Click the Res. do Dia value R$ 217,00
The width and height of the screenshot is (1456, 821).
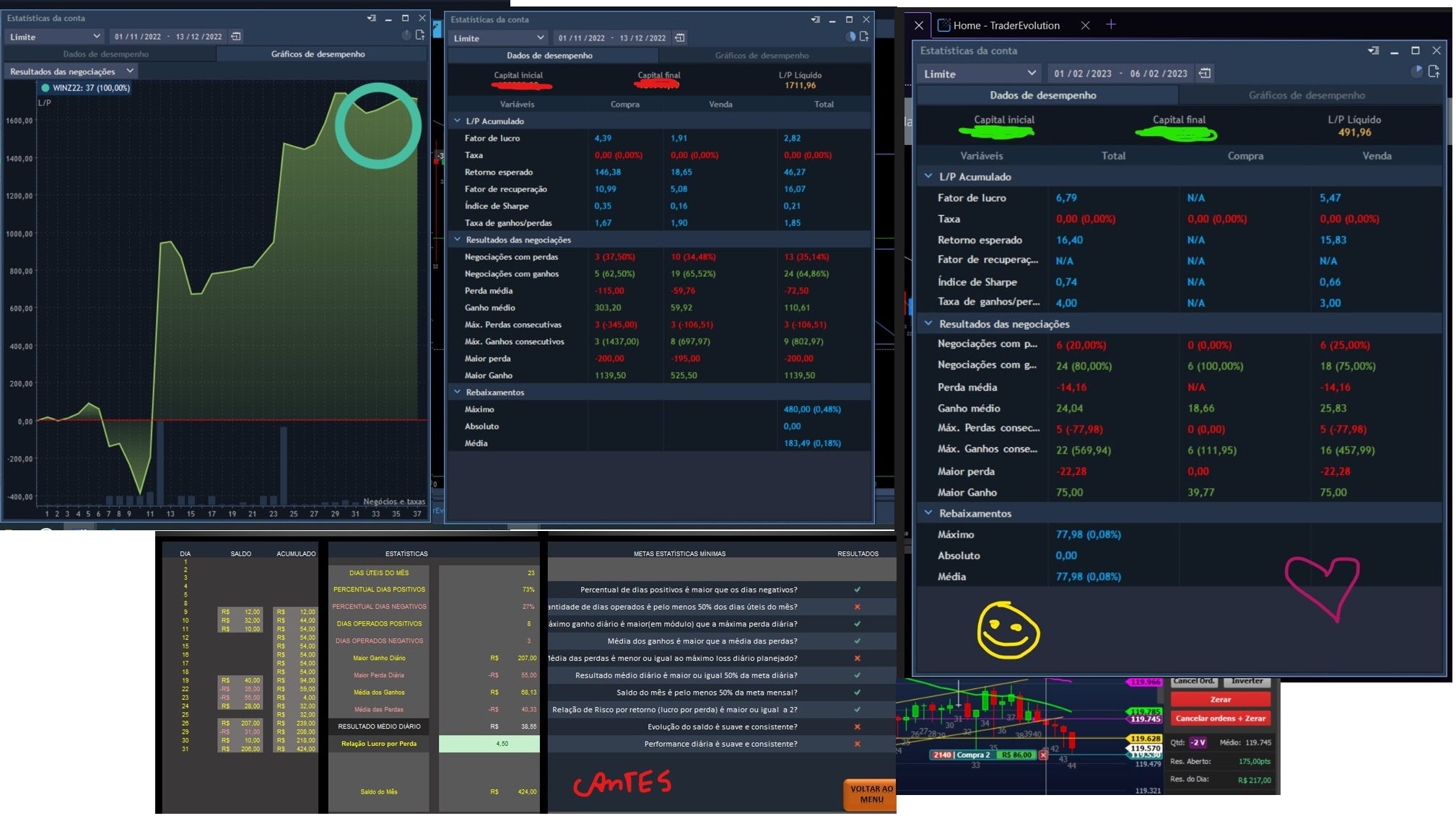click(x=1254, y=780)
